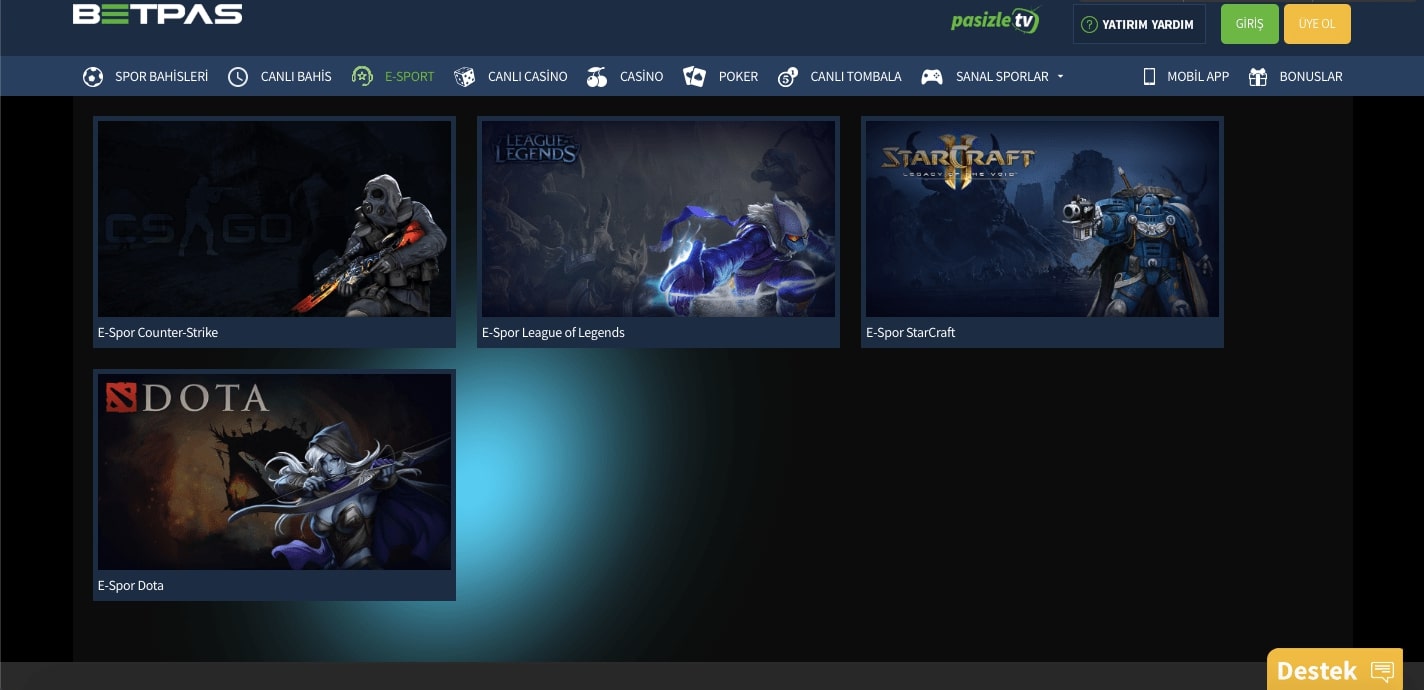The image size is (1424, 690).
Task: Navigate to the Casino menu item
Action: coord(642,77)
